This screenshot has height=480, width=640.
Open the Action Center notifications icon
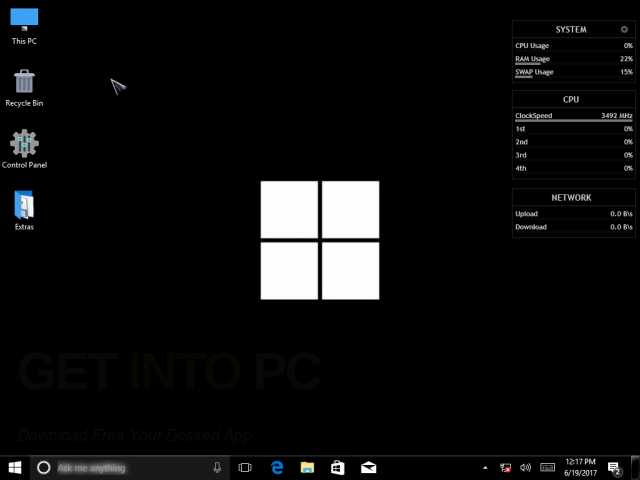point(614,468)
